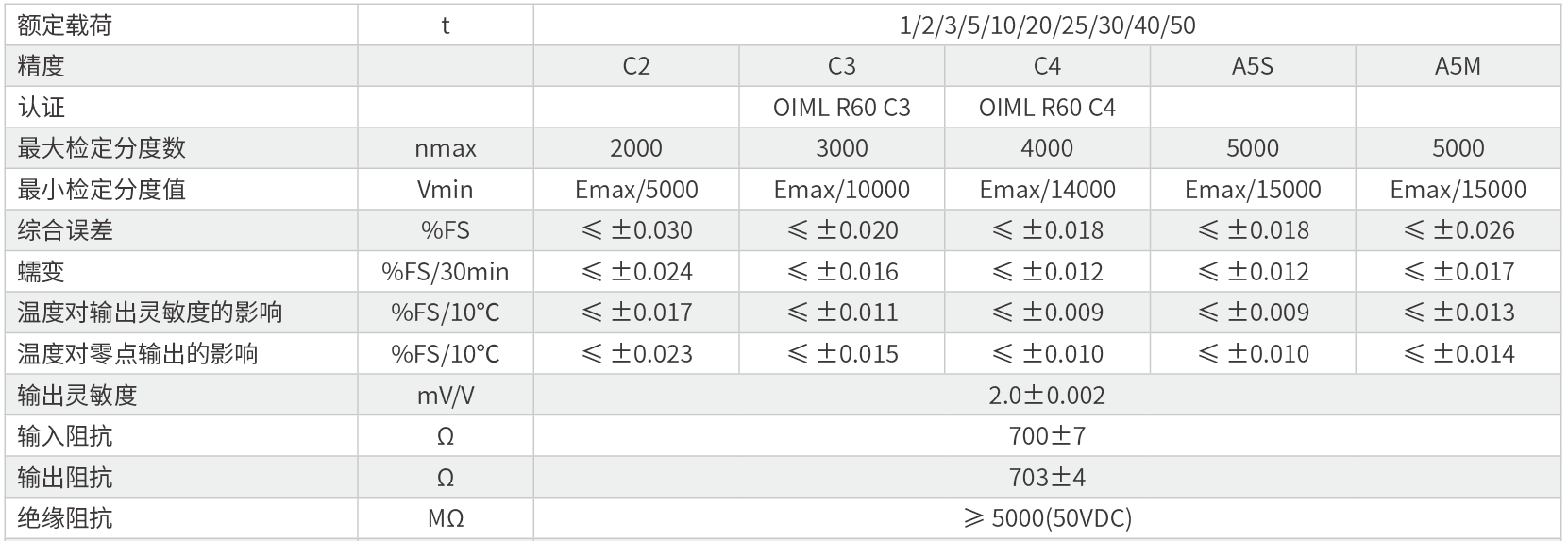The width and height of the screenshot is (1568, 541).
Task: Click the nmax unit cell
Action: coord(446,148)
